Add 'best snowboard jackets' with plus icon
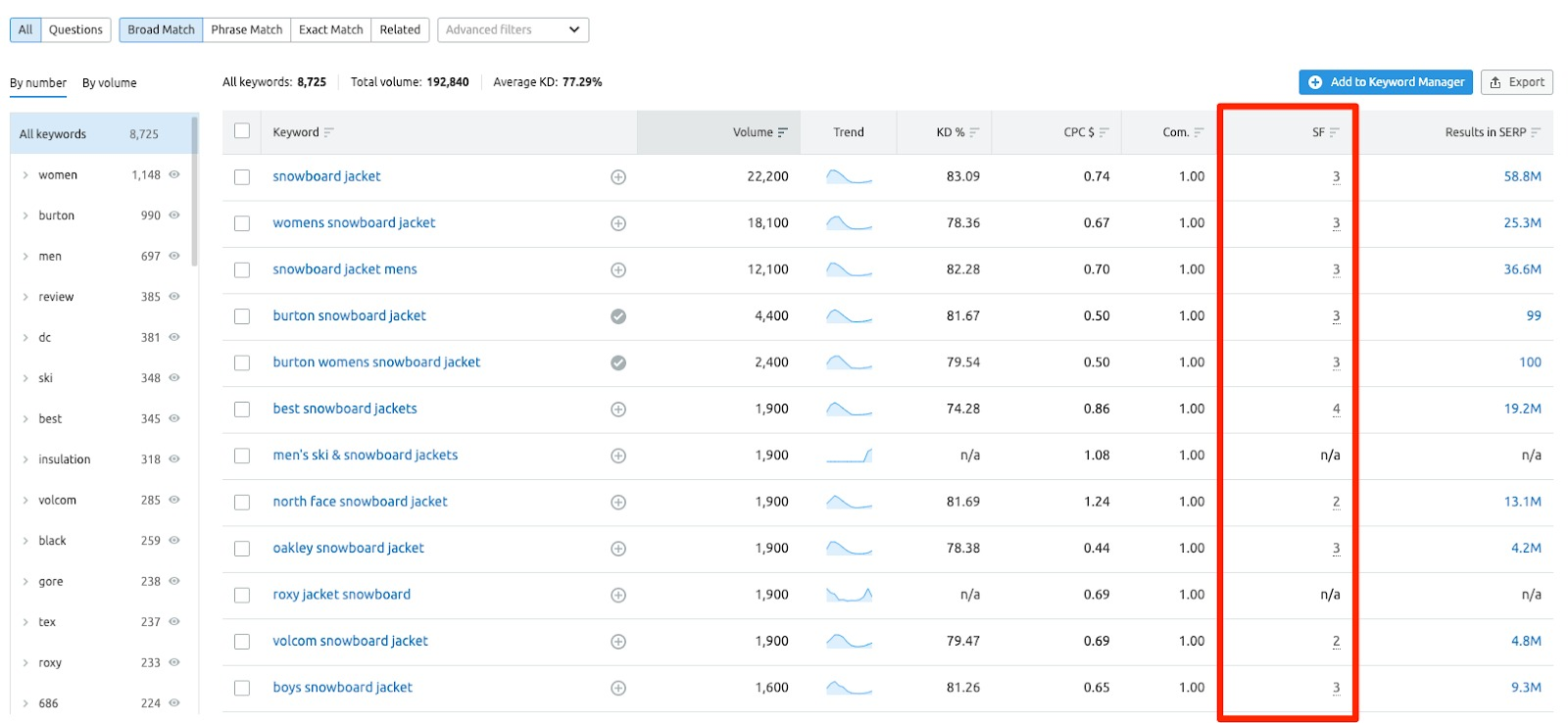Viewport: 1568px width, 723px height. coord(618,410)
